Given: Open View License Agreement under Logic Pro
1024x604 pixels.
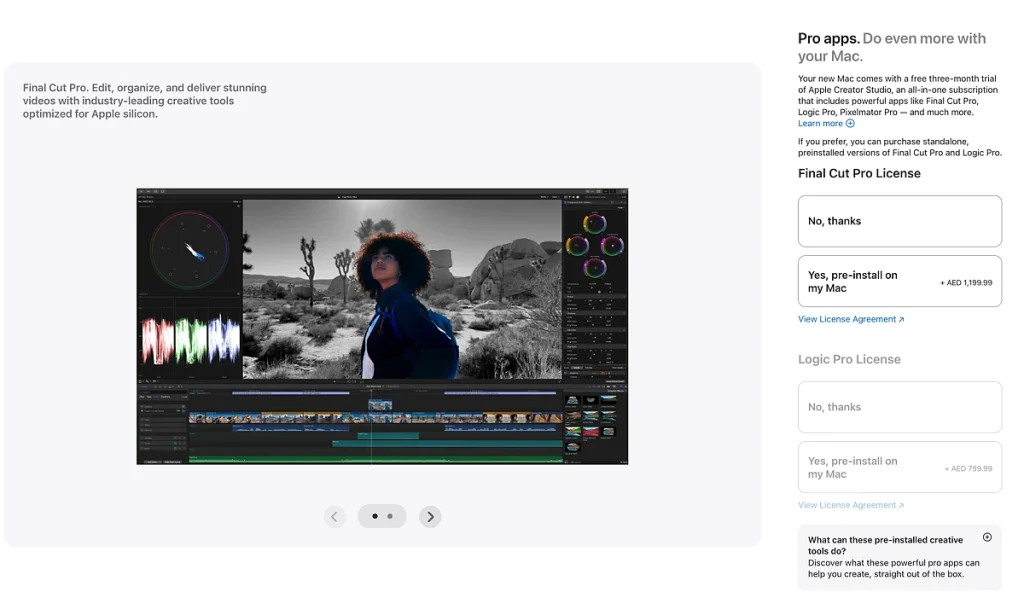Looking at the screenshot, I should coord(846,506).
